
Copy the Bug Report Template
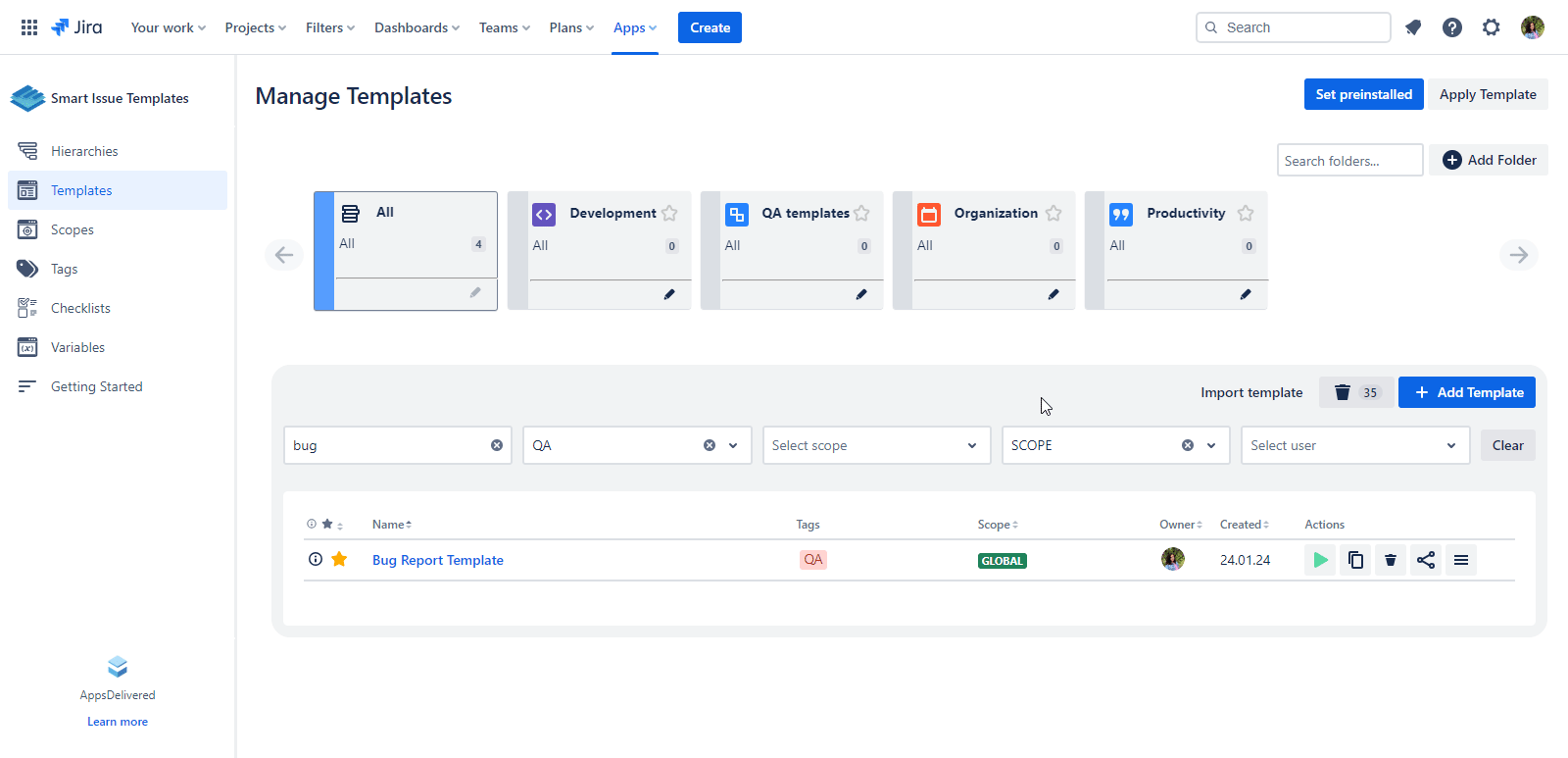1355,560
